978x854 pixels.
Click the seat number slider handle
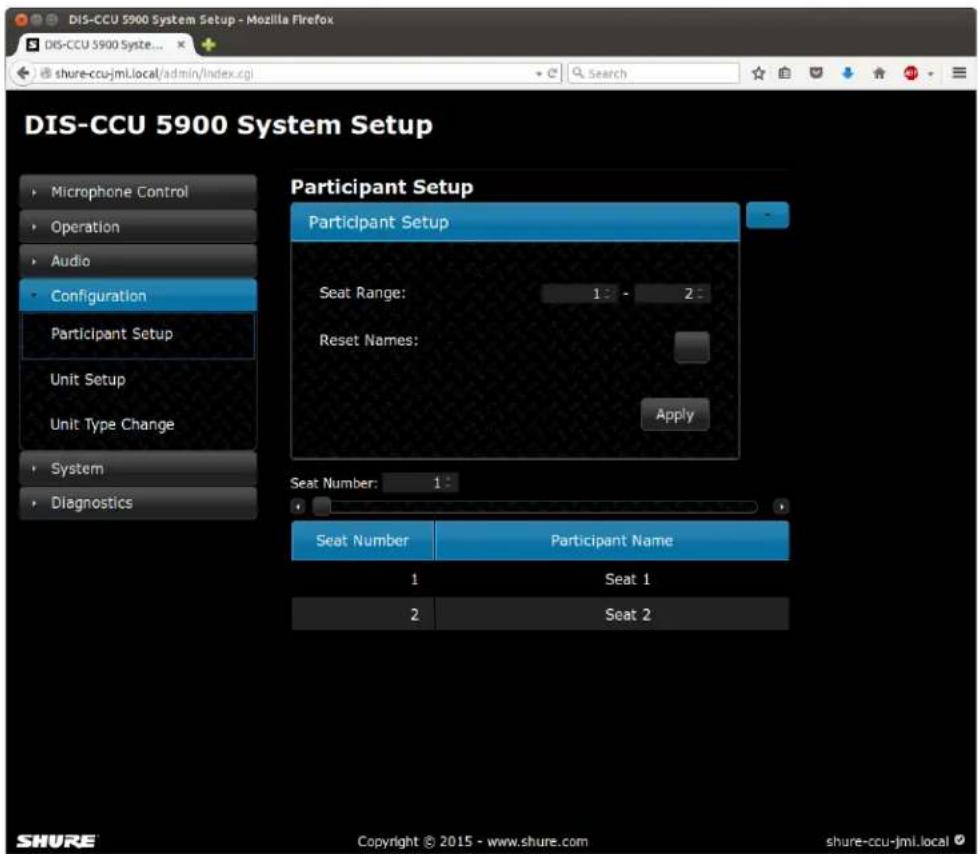(322, 506)
